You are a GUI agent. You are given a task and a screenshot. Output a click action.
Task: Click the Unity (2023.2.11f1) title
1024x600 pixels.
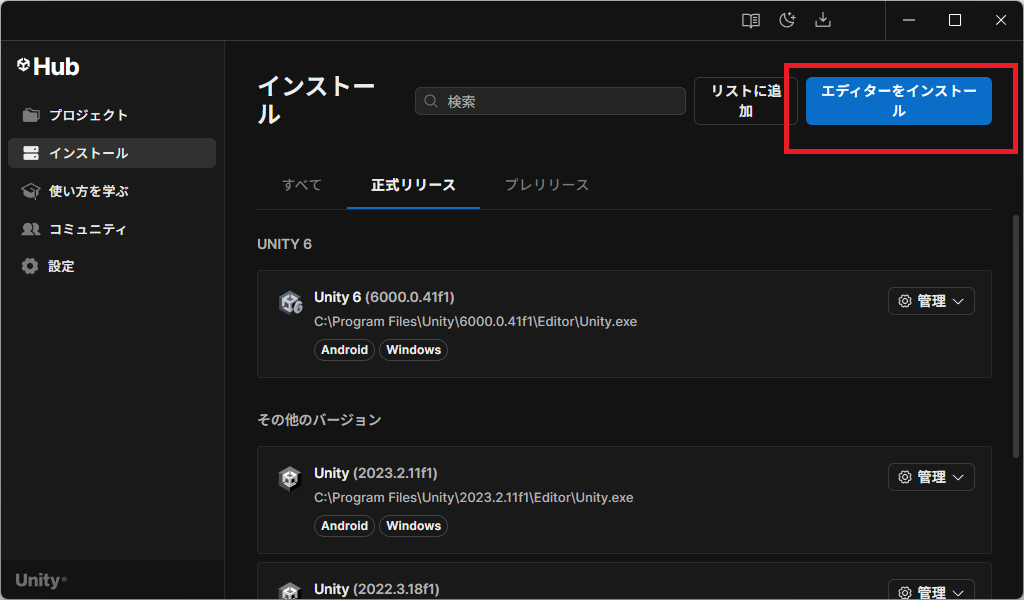[376, 473]
